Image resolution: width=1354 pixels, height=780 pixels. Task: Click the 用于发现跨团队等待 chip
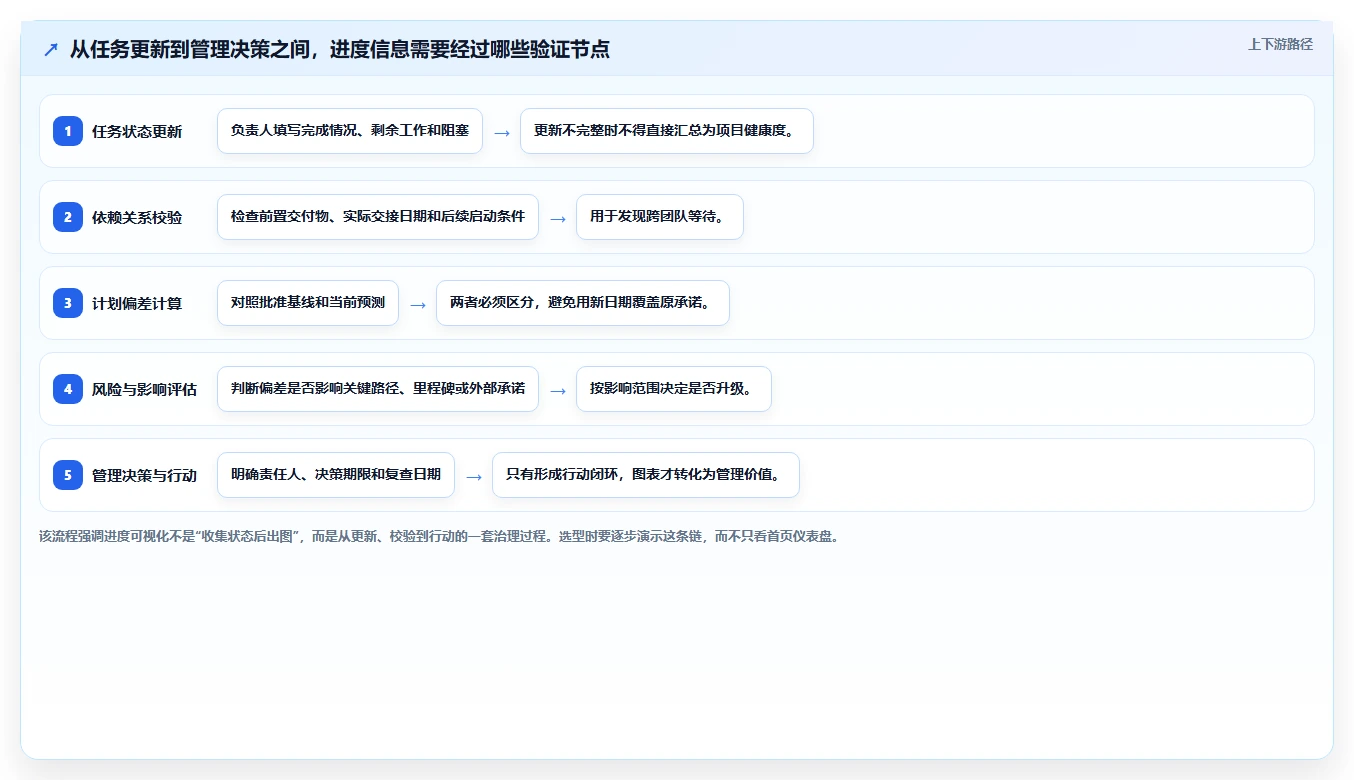660,217
